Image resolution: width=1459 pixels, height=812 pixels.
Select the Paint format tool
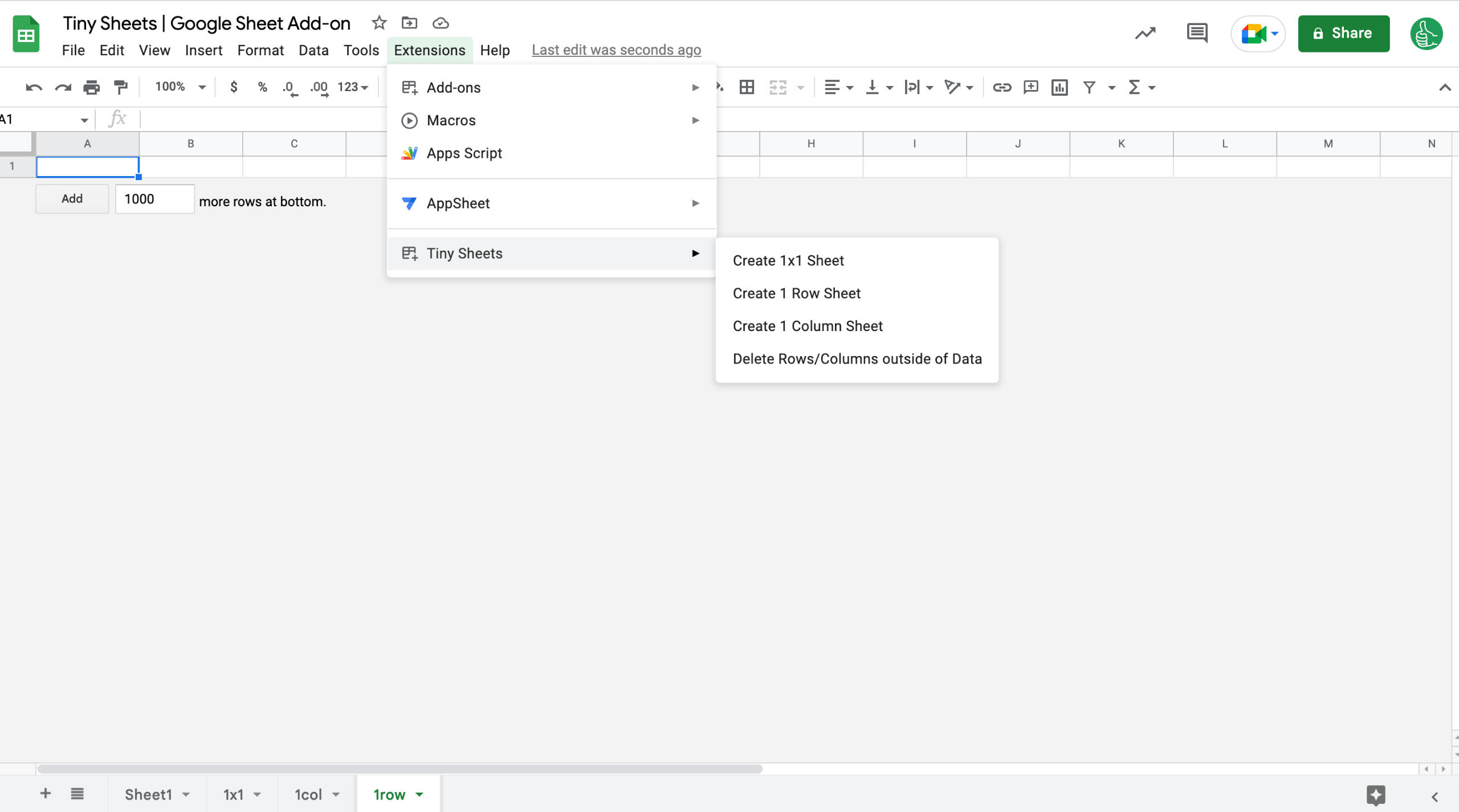120,87
